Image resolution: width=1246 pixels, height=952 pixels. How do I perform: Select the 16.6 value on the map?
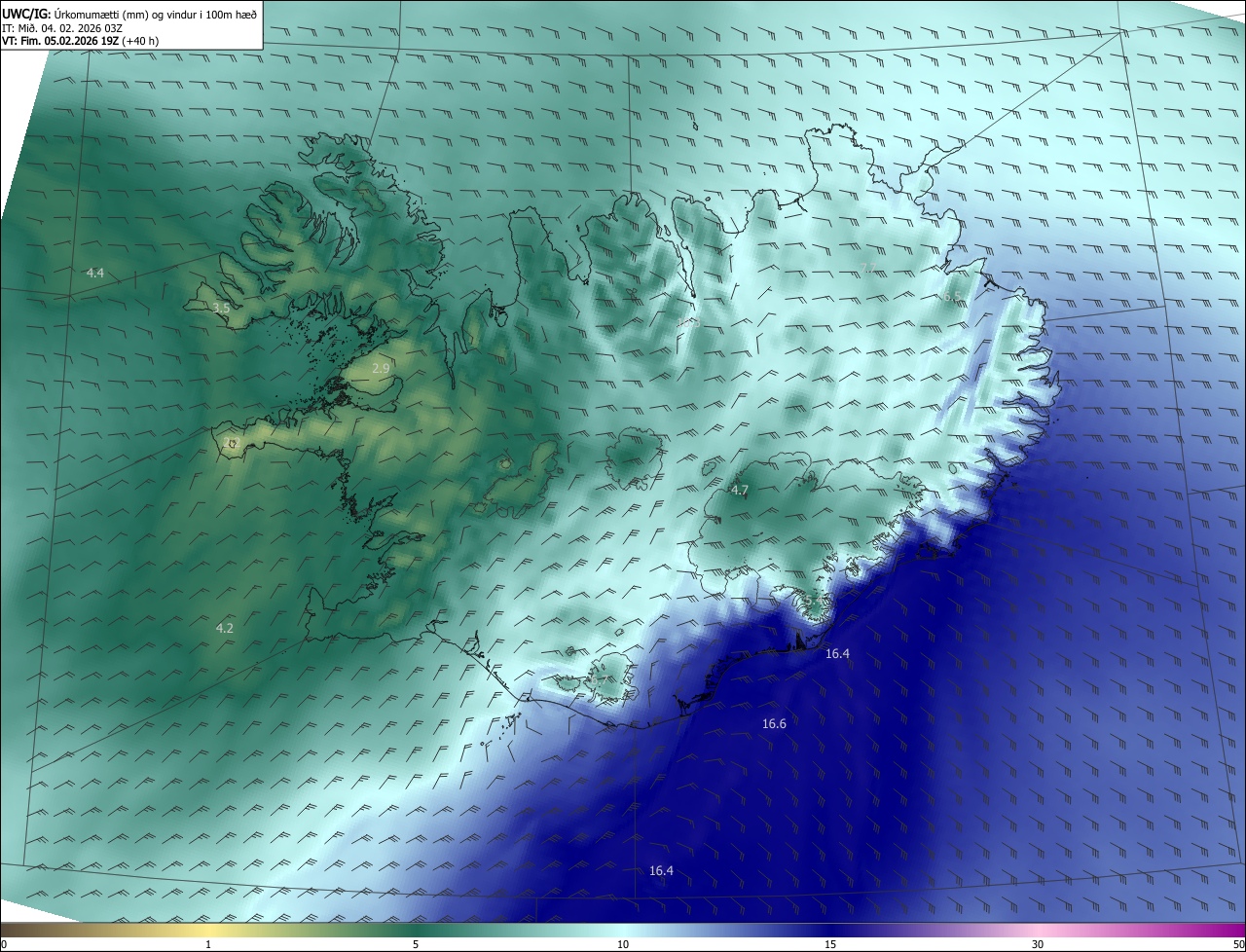point(774,723)
